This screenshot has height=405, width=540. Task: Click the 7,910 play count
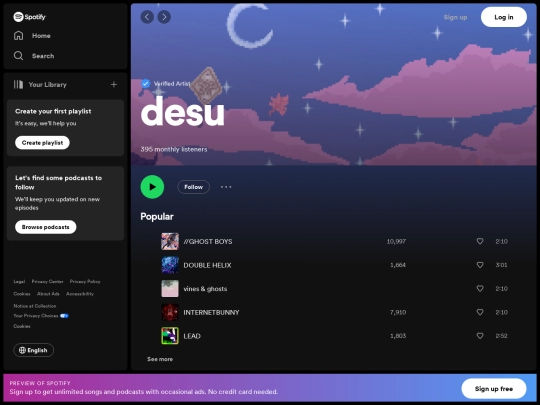[x=398, y=312]
